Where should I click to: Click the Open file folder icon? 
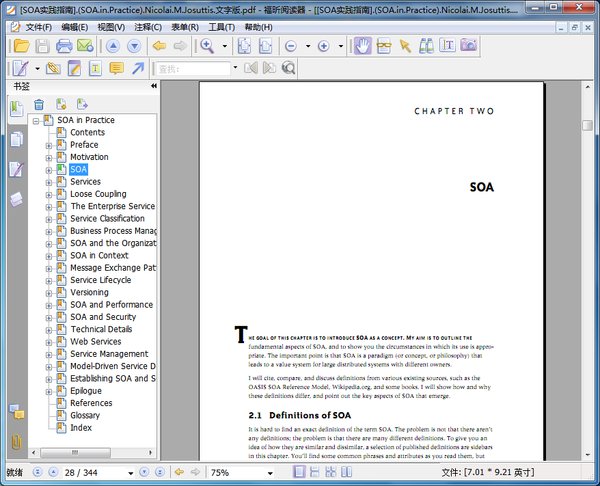tap(21, 46)
